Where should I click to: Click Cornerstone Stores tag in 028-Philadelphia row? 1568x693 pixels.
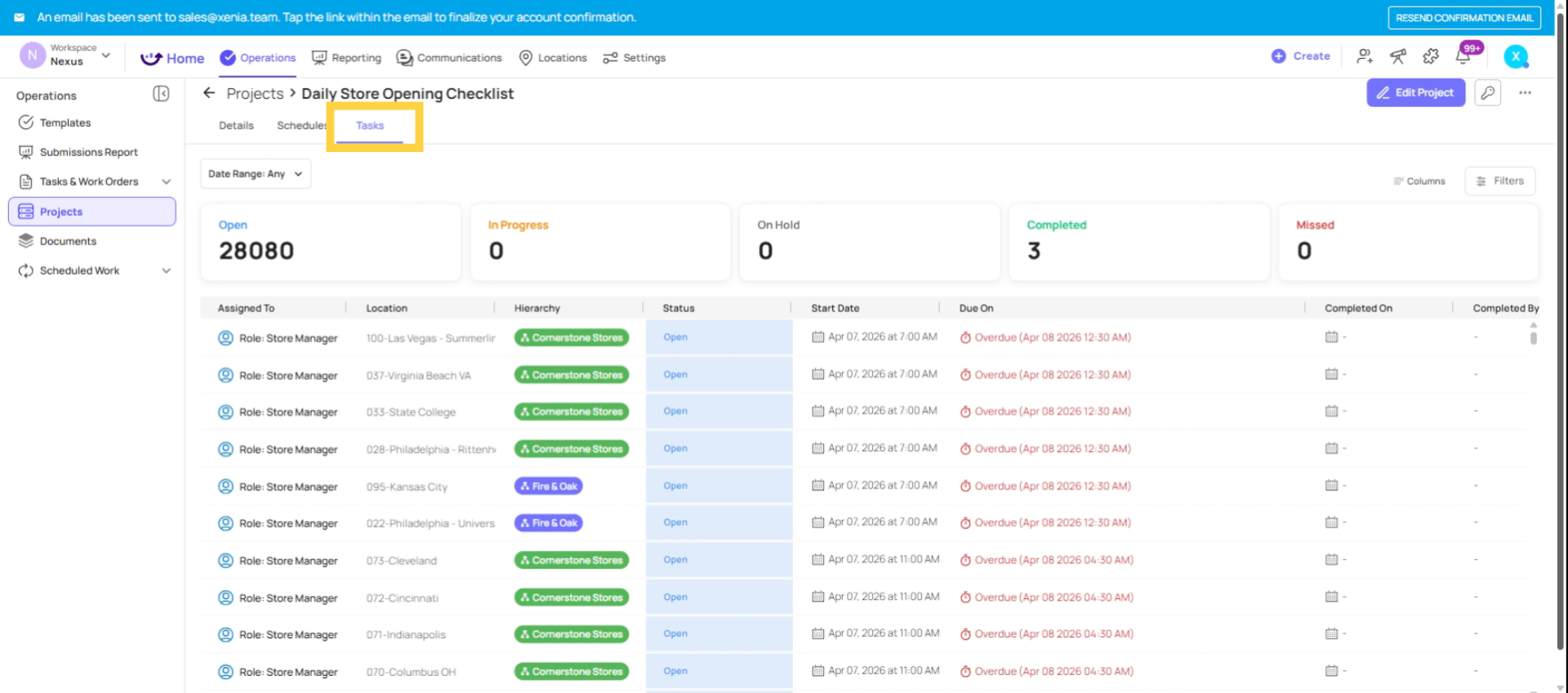(572, 449)
